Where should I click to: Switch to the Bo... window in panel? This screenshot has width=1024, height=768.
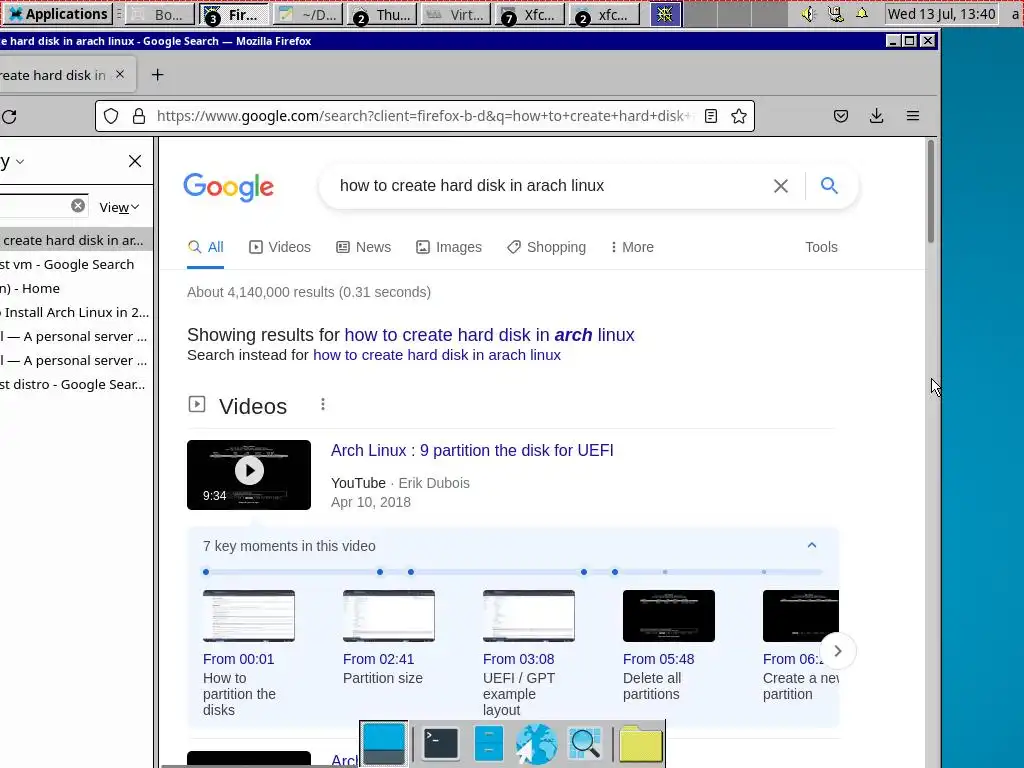click(159, 14)
